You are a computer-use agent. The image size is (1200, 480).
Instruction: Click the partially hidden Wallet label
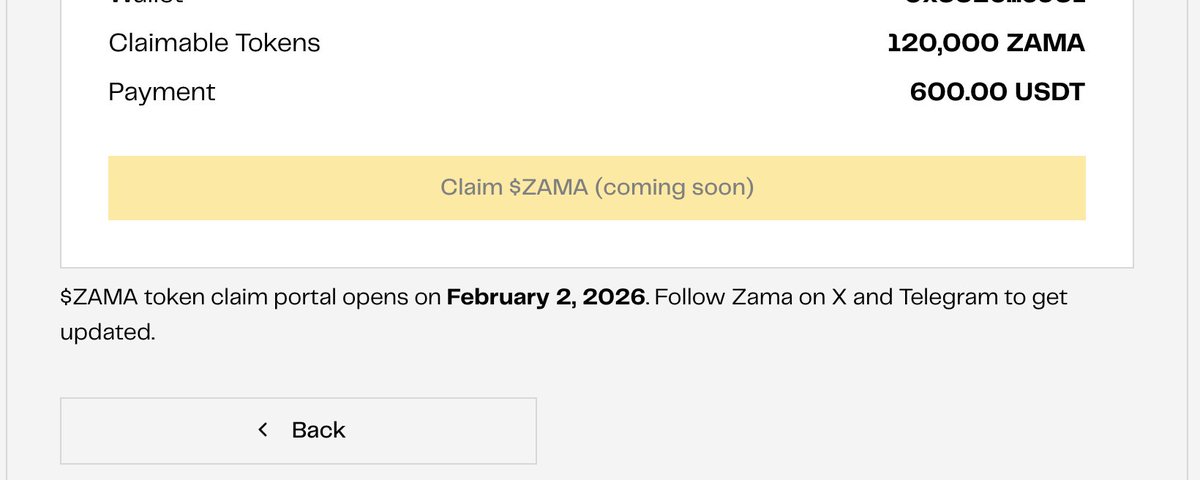coord(147,3)
